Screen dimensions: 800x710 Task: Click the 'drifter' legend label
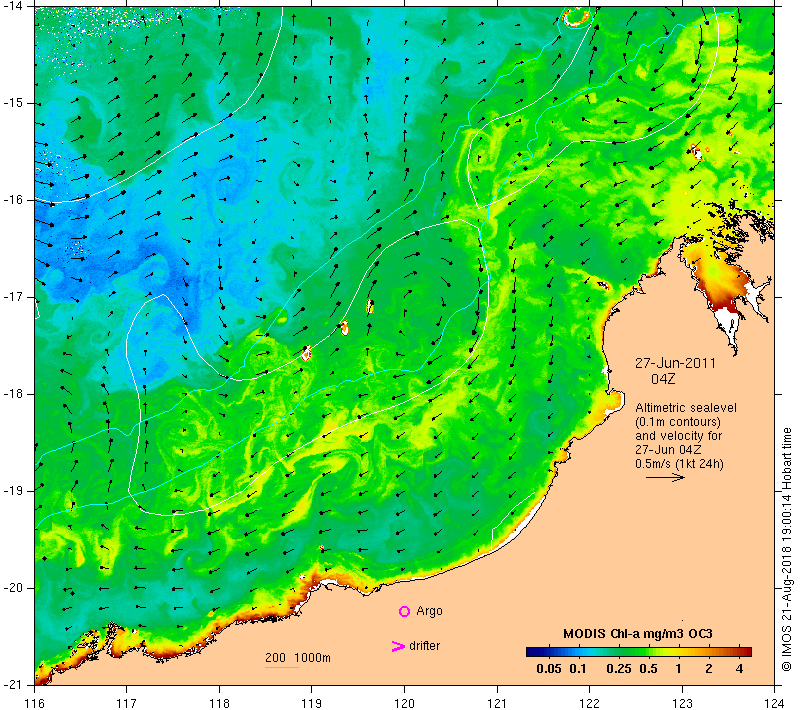click(424, 646)
